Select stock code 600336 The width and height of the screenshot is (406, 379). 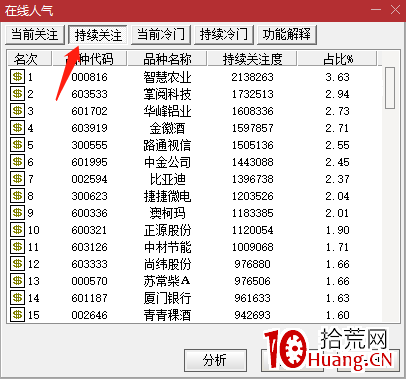pyautogui.click(x=89, y=213)
